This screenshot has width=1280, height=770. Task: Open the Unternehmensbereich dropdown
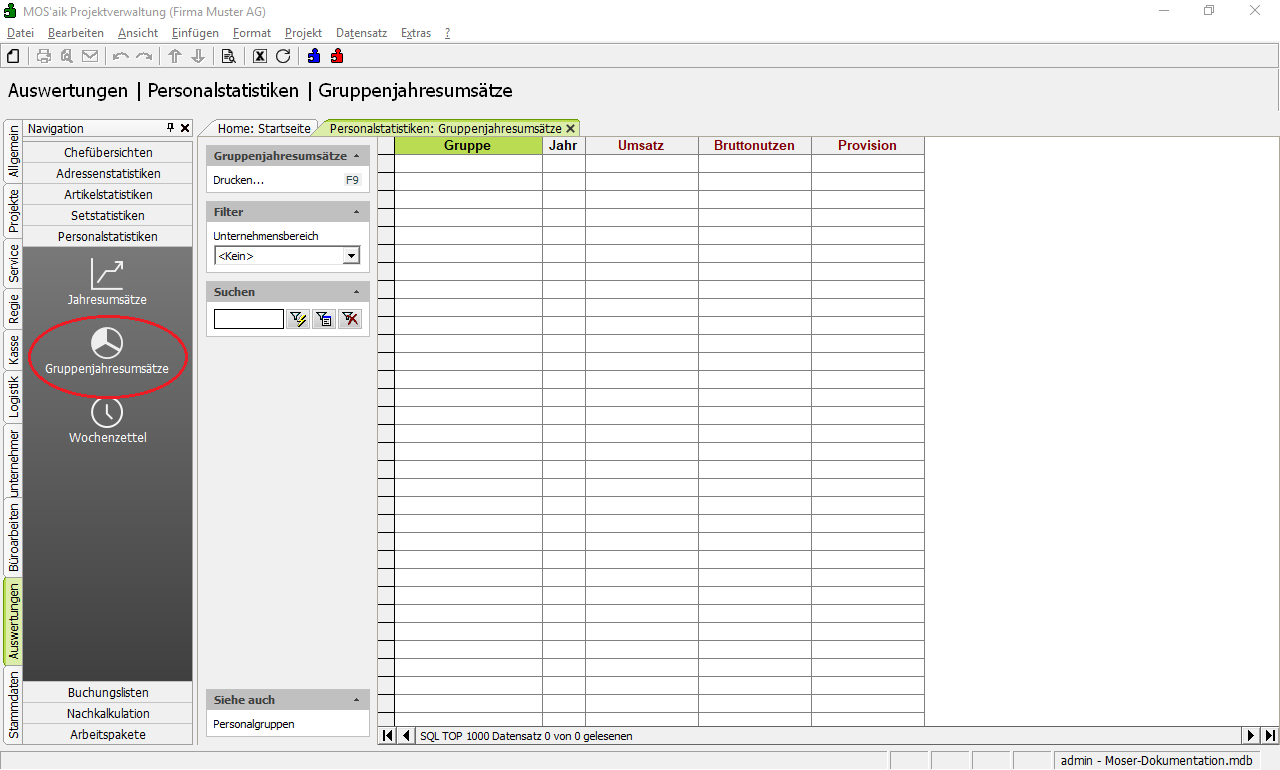[x=351, y=256]
